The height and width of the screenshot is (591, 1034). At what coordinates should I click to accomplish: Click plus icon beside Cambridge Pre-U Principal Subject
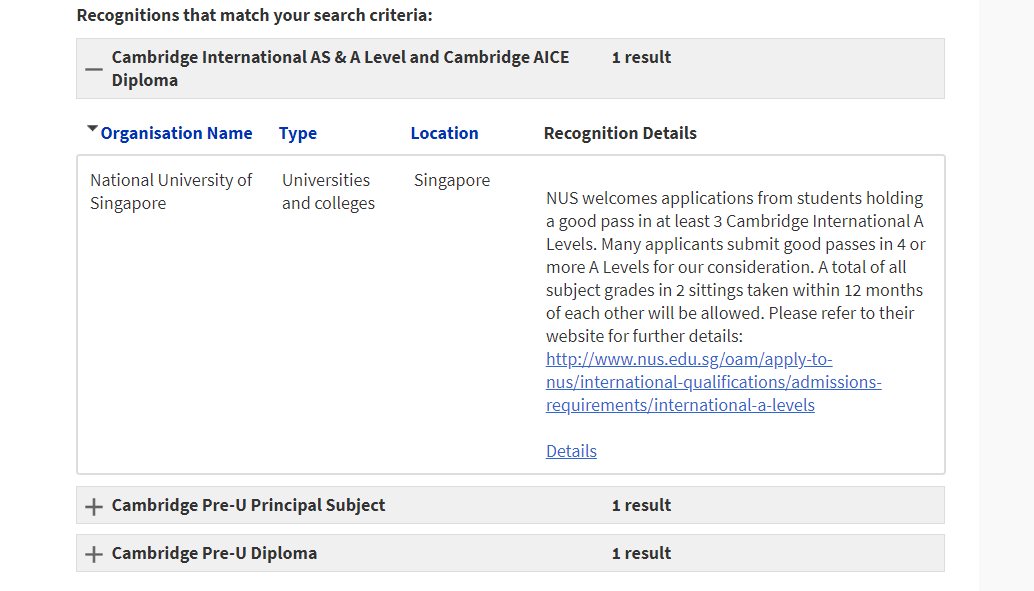(x=94, y=506)
